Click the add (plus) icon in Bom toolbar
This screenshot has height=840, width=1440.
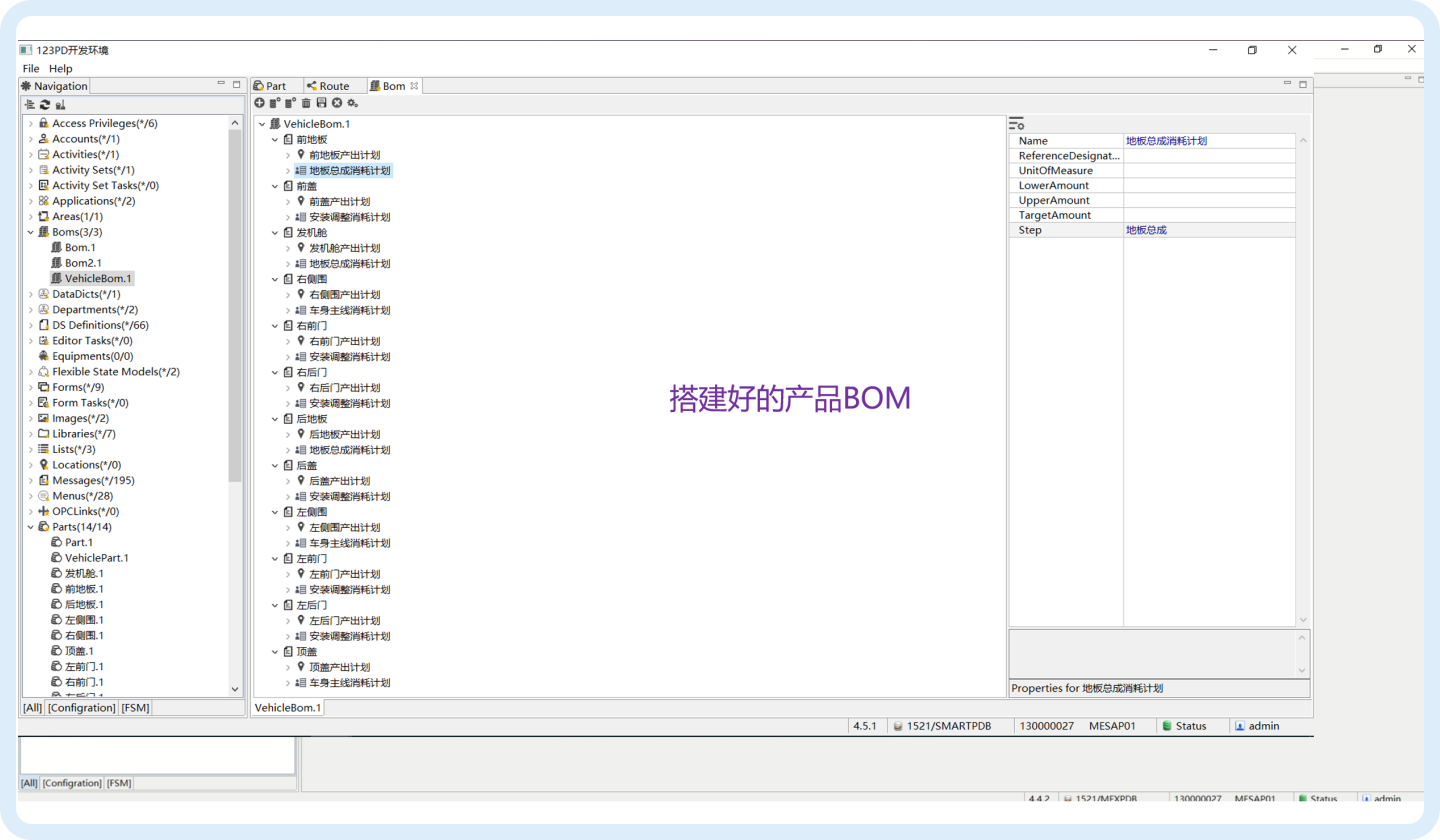coord(260,103)
